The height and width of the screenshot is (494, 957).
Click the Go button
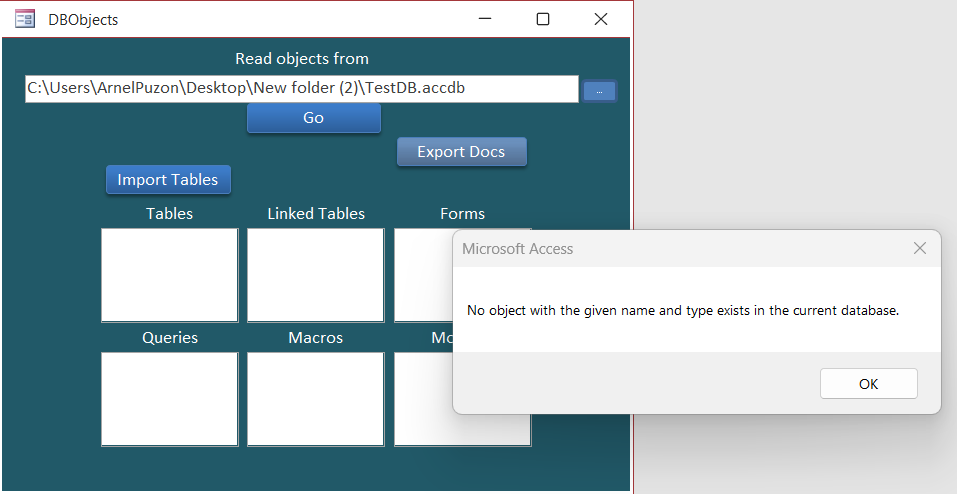[313, 118]
